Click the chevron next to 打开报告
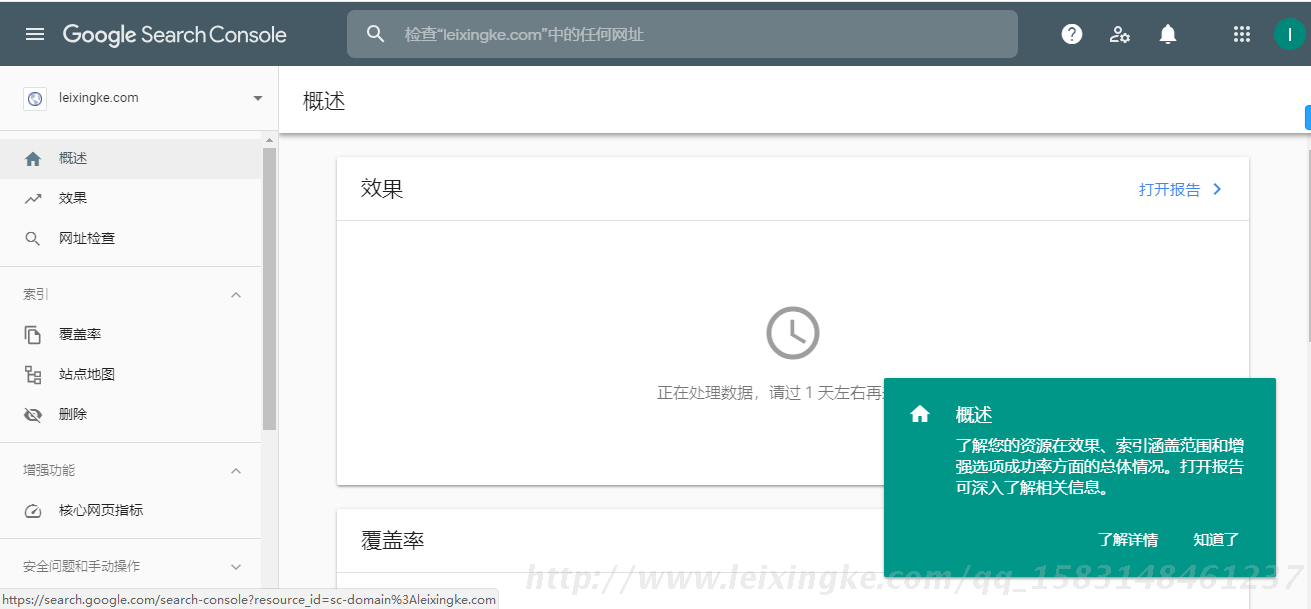Screen dimensions: 1311x609 tap(1217, 189)
